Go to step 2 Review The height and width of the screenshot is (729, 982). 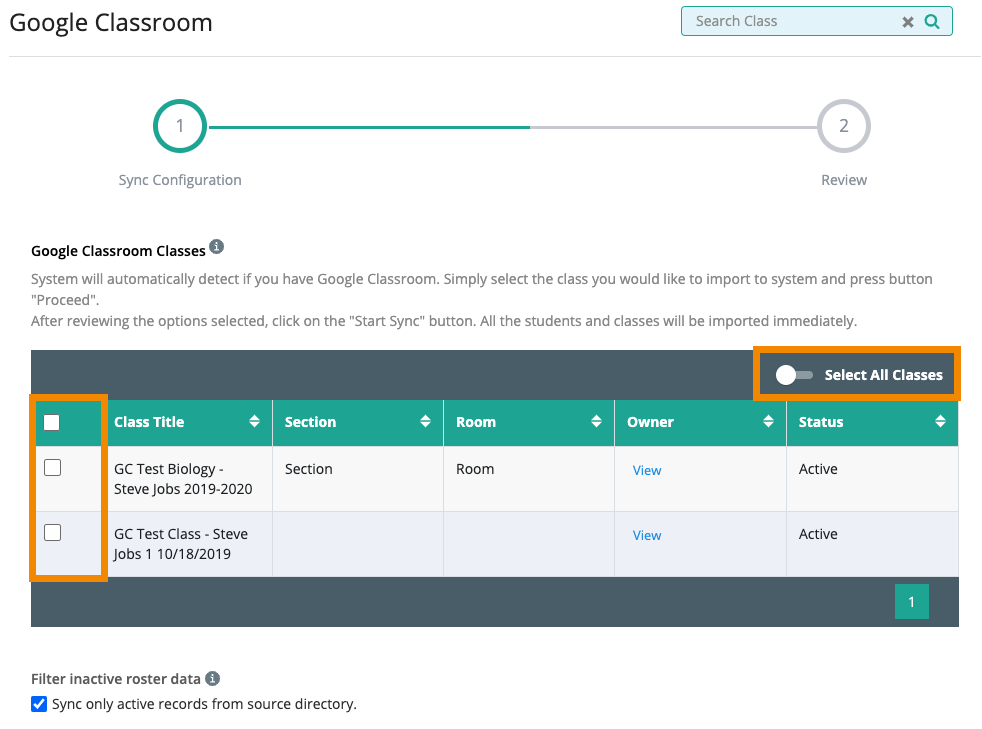point(843,127)
